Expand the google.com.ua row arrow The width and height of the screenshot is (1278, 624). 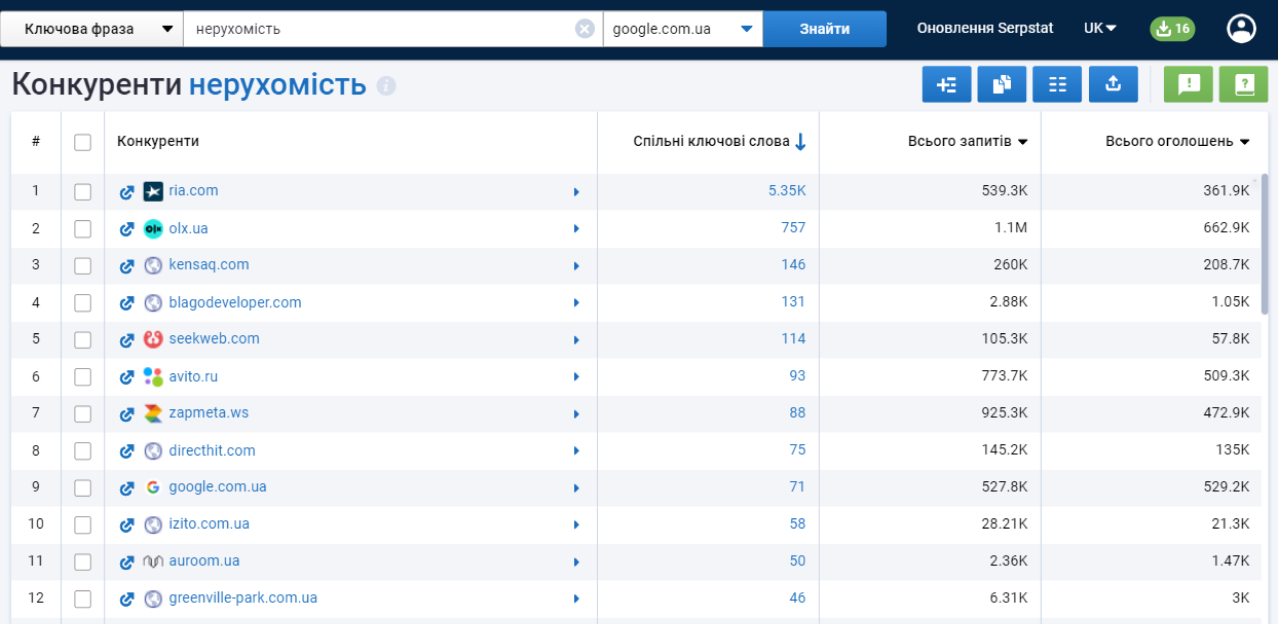[x=577, y=488]
